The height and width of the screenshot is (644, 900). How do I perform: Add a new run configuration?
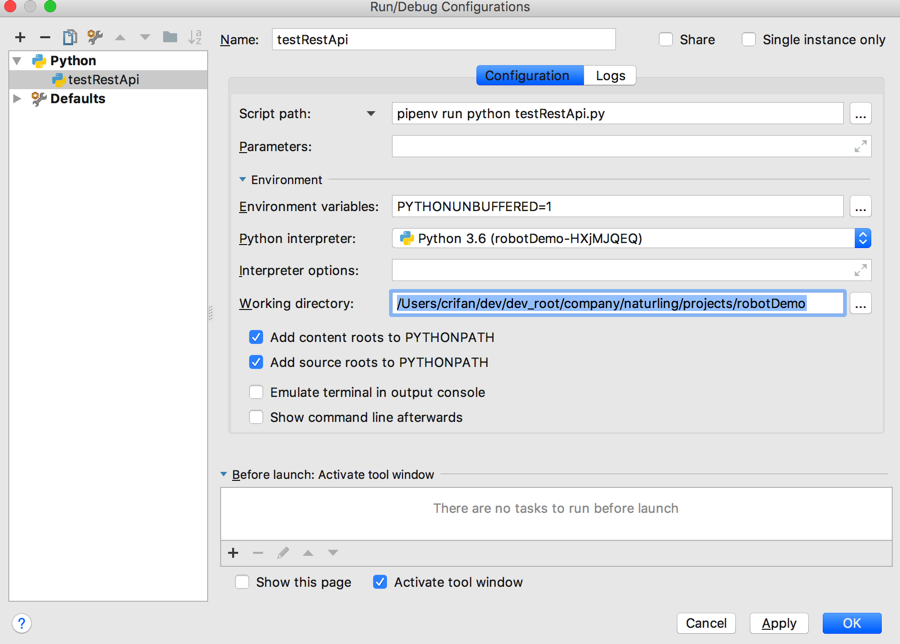pyautogui.click(x=20, y=37)
